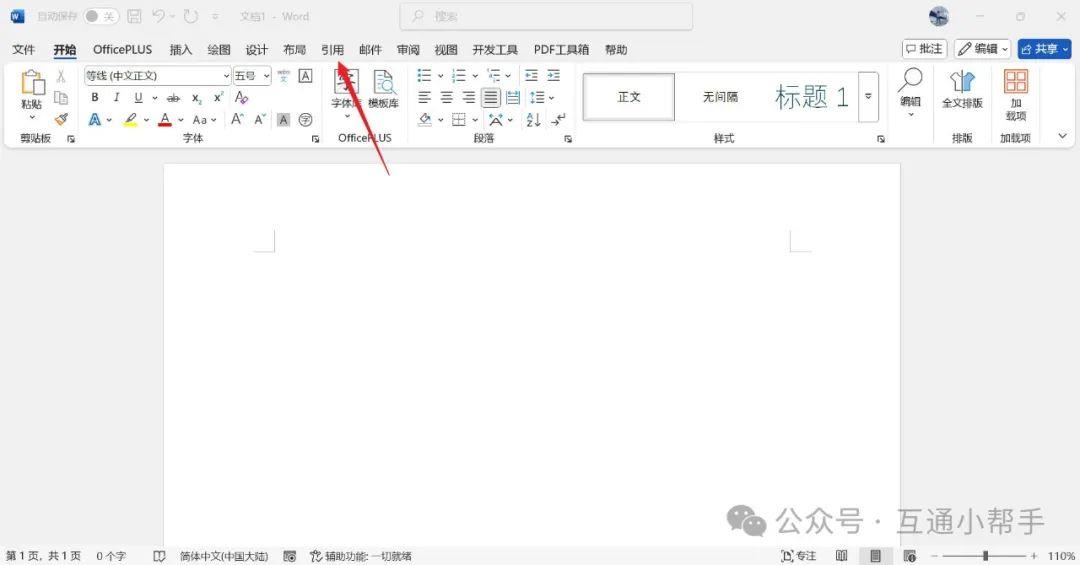Open 全文排版 full-text layout tool

(x=962, y=90)
